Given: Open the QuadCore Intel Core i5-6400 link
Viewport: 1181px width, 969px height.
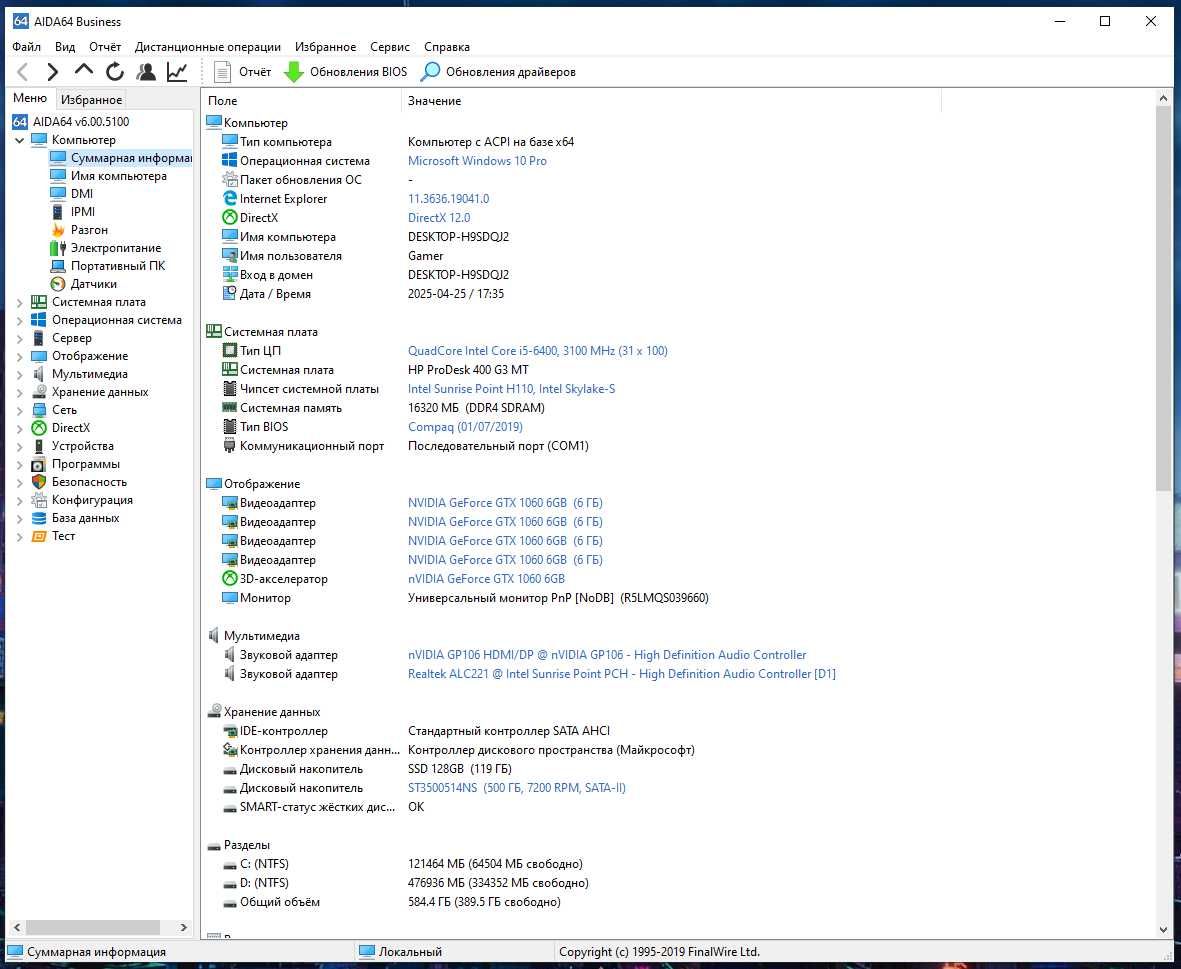Looking at the screenshot, I should (538, 351).
